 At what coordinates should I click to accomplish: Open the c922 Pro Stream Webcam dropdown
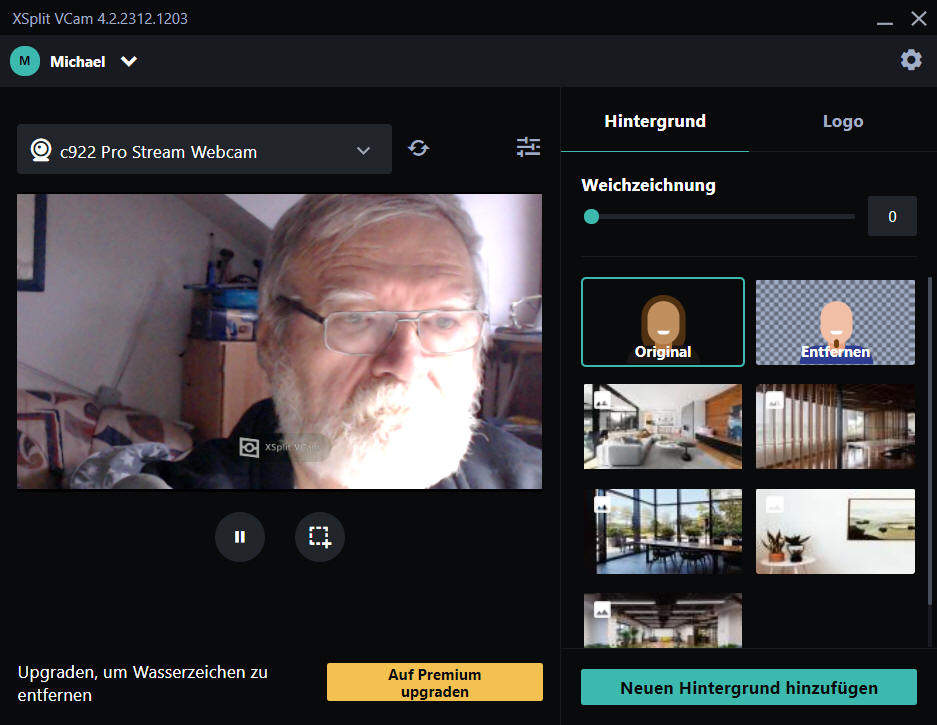pos(363,151)
